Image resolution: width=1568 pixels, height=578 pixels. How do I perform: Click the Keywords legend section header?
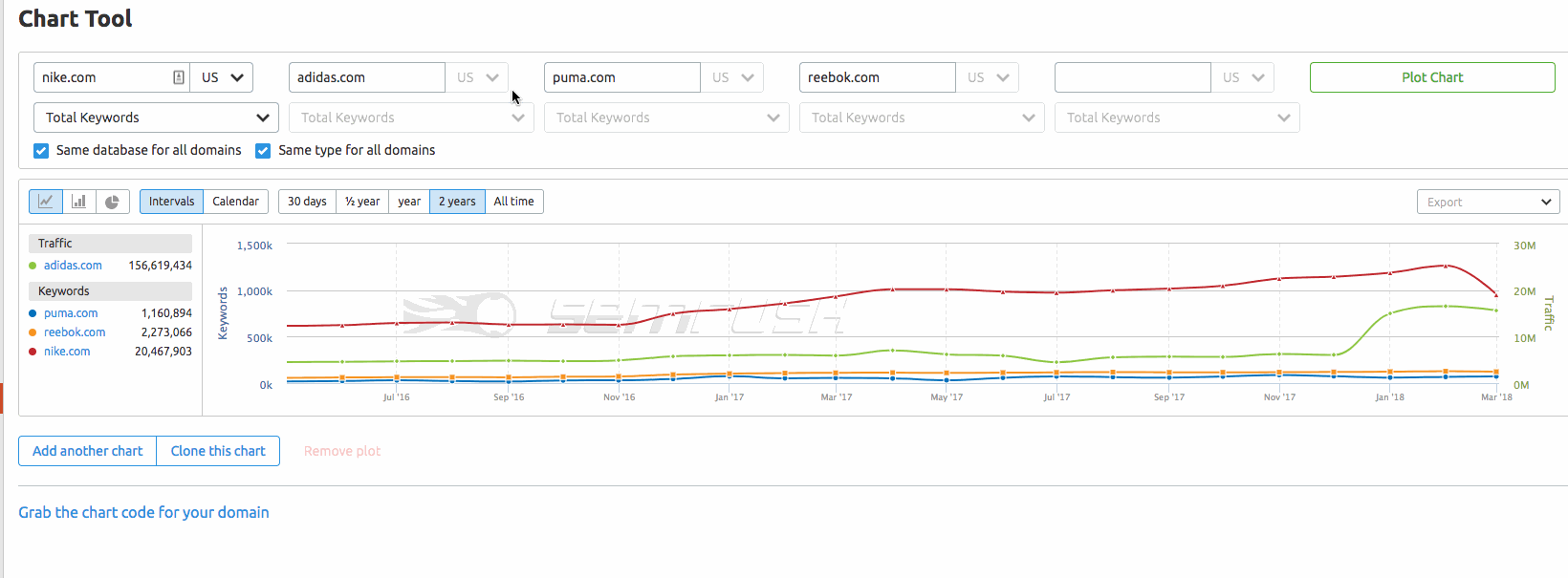110,291
